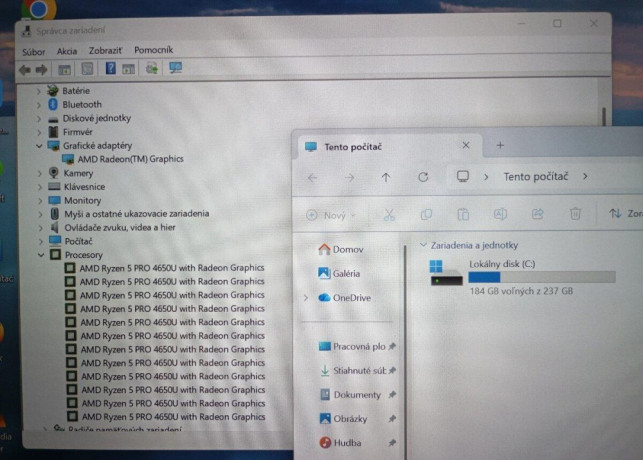Collapse the Procesory node

point(41,255)
